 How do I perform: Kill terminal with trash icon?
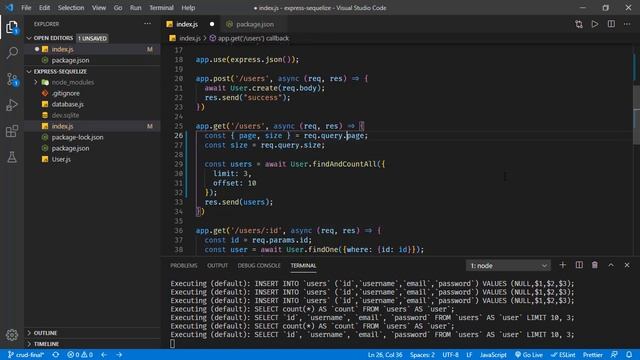point(595,265)
